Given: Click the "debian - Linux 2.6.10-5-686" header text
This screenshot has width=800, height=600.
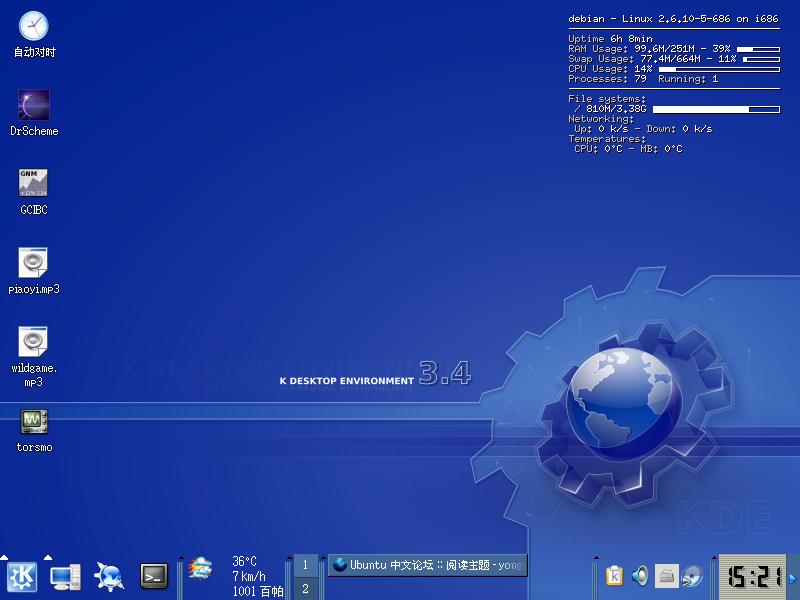Looking at the screenshot, I should coord(649,19).
